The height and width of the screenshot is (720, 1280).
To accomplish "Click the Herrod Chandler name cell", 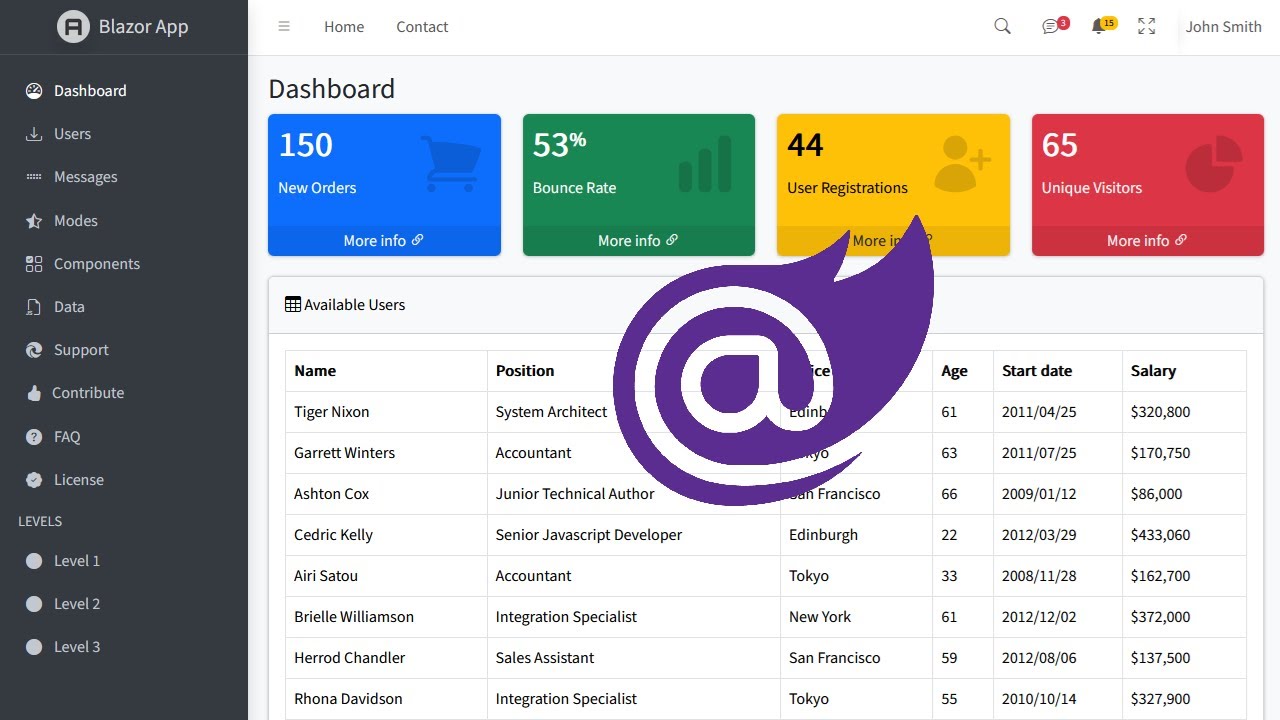I will [386, 658].
